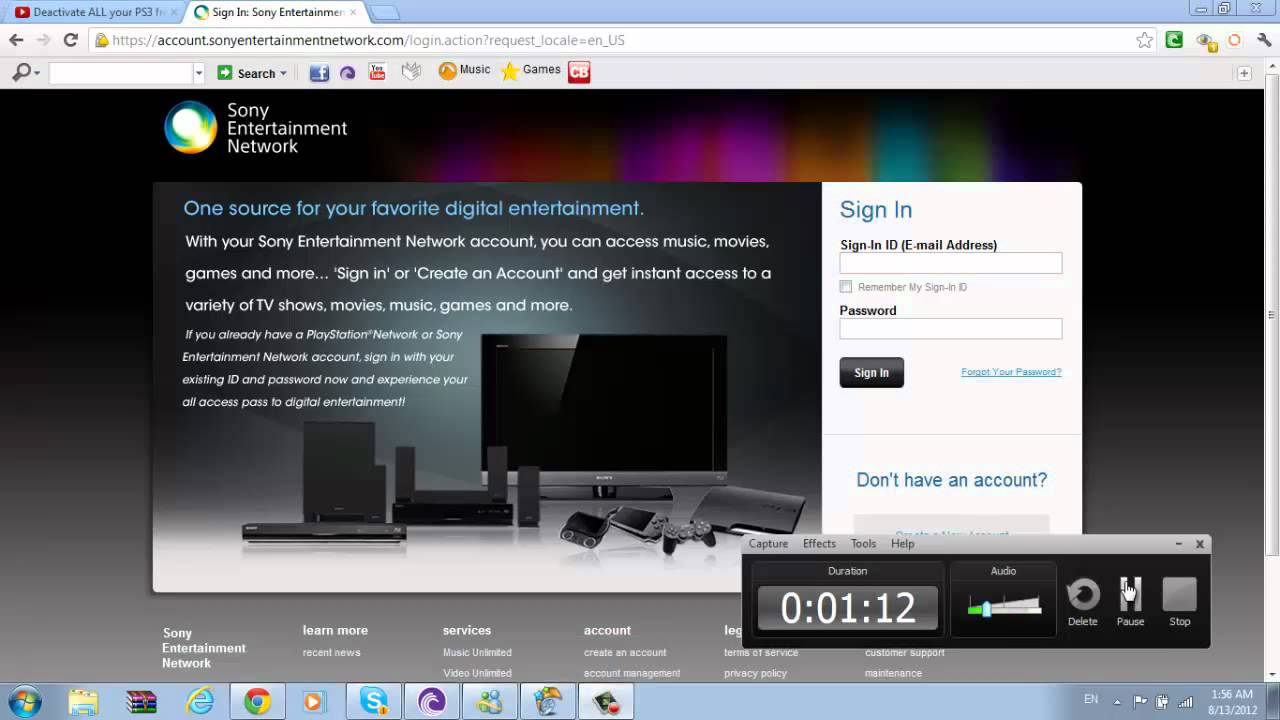1280x720 pixels.
Task: Reload the Sony sign-in page
Action: pyautogui.click(x=70, y=40)
